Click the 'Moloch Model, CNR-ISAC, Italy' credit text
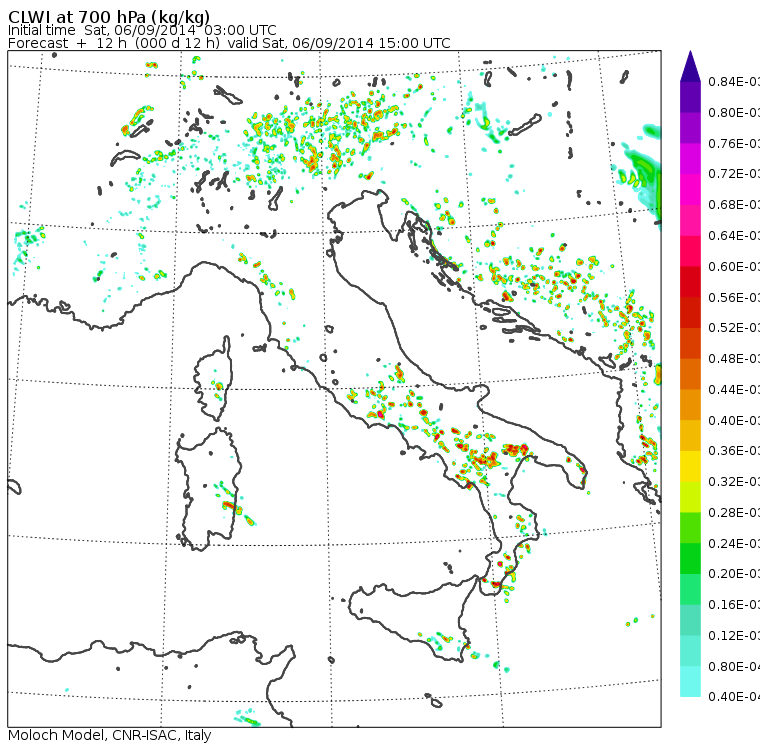 [110, 735]
